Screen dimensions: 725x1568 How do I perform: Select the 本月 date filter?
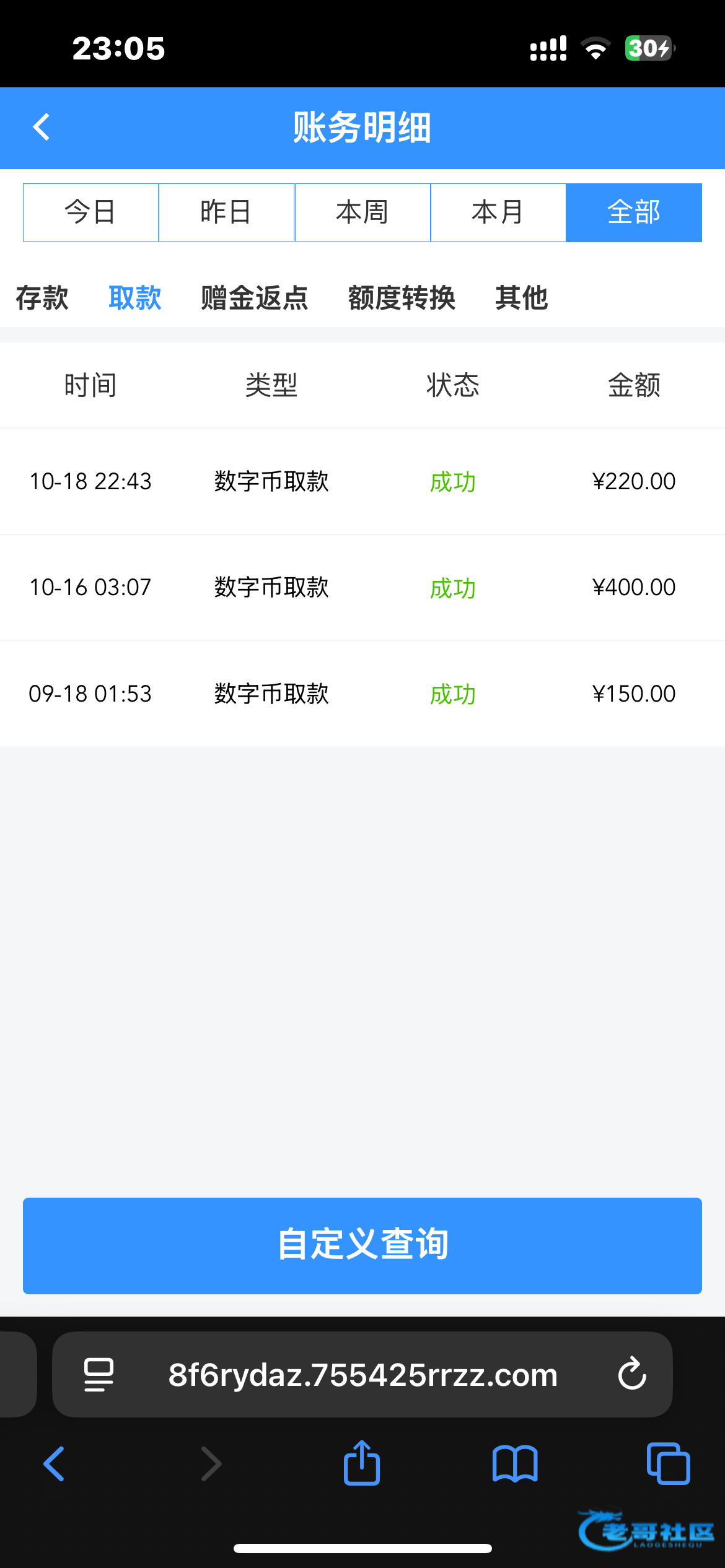(498, 212)
